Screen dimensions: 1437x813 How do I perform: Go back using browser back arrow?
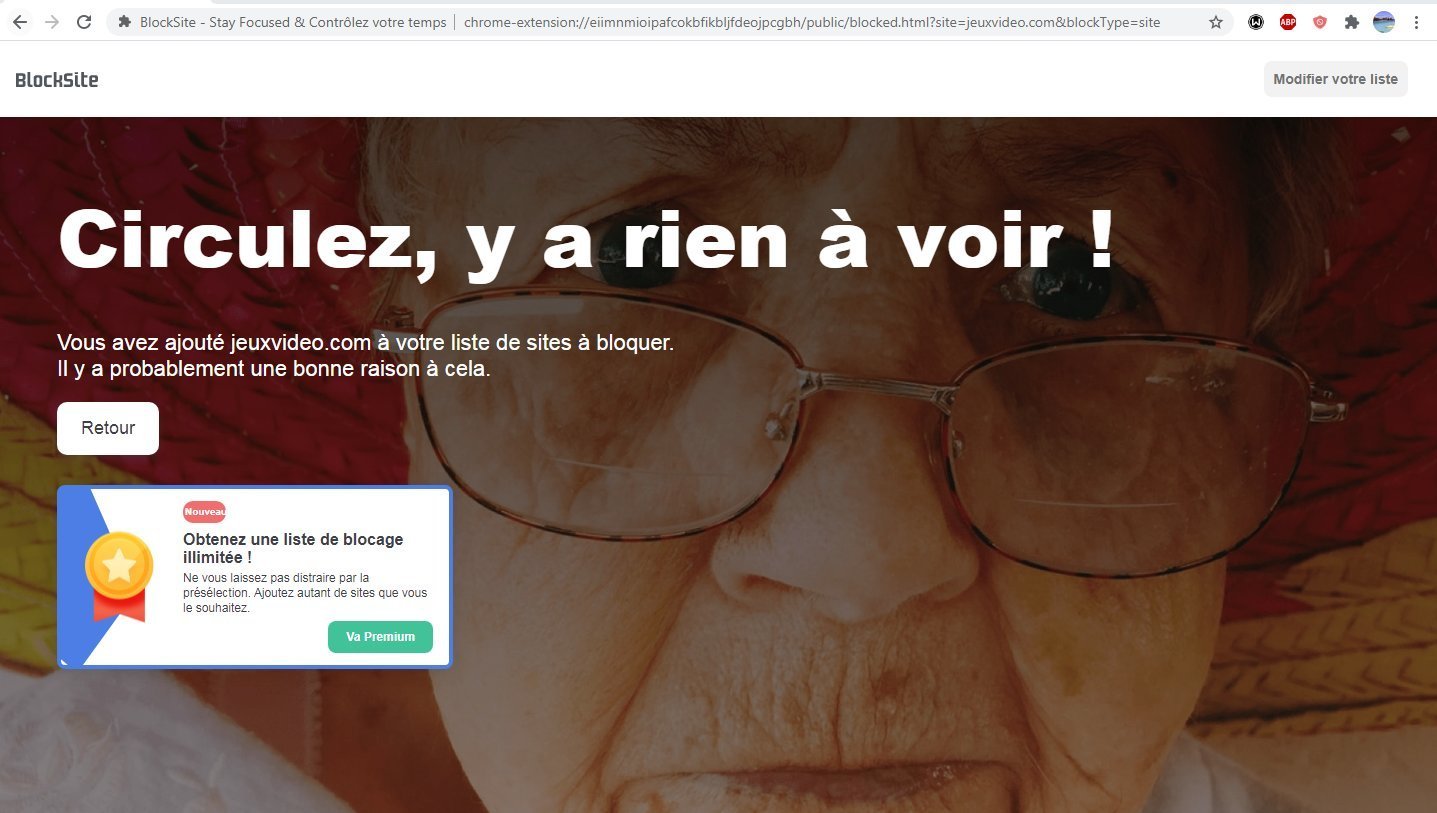[x=20, y=22]
